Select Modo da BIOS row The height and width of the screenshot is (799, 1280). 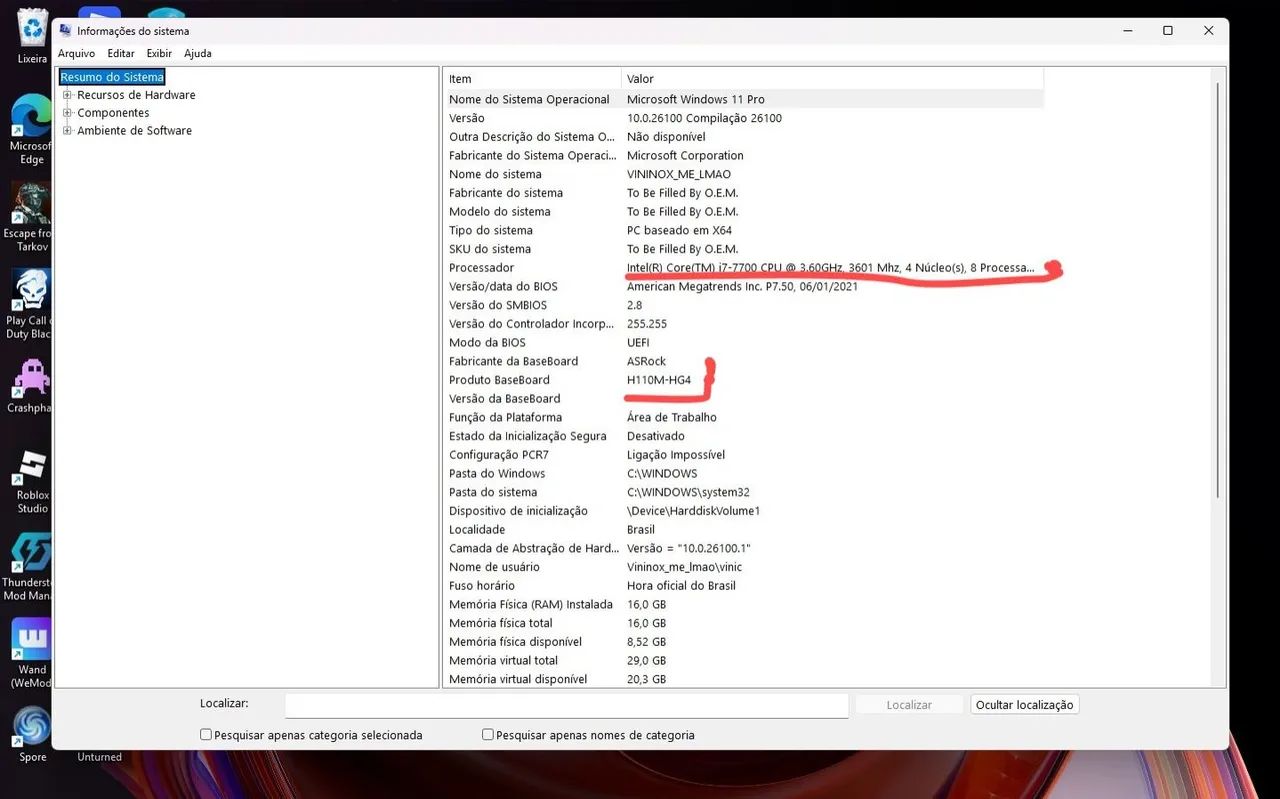pos(744,342)
